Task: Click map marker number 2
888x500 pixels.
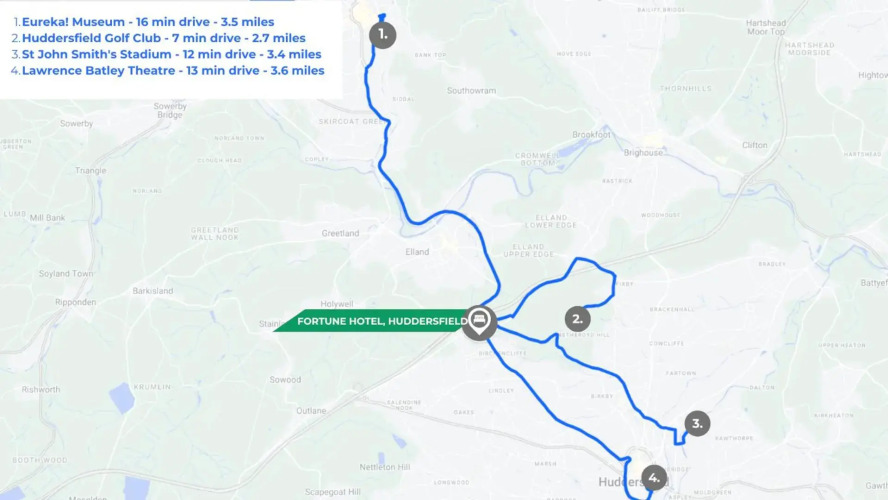Action: pos(578,319)
